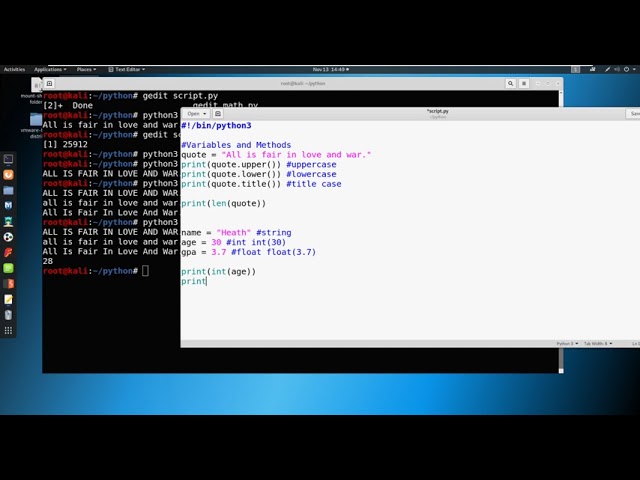Open the Armitage dock icon below Metasploit
Screen dimensions: 640x480
(x=8, y=221)
